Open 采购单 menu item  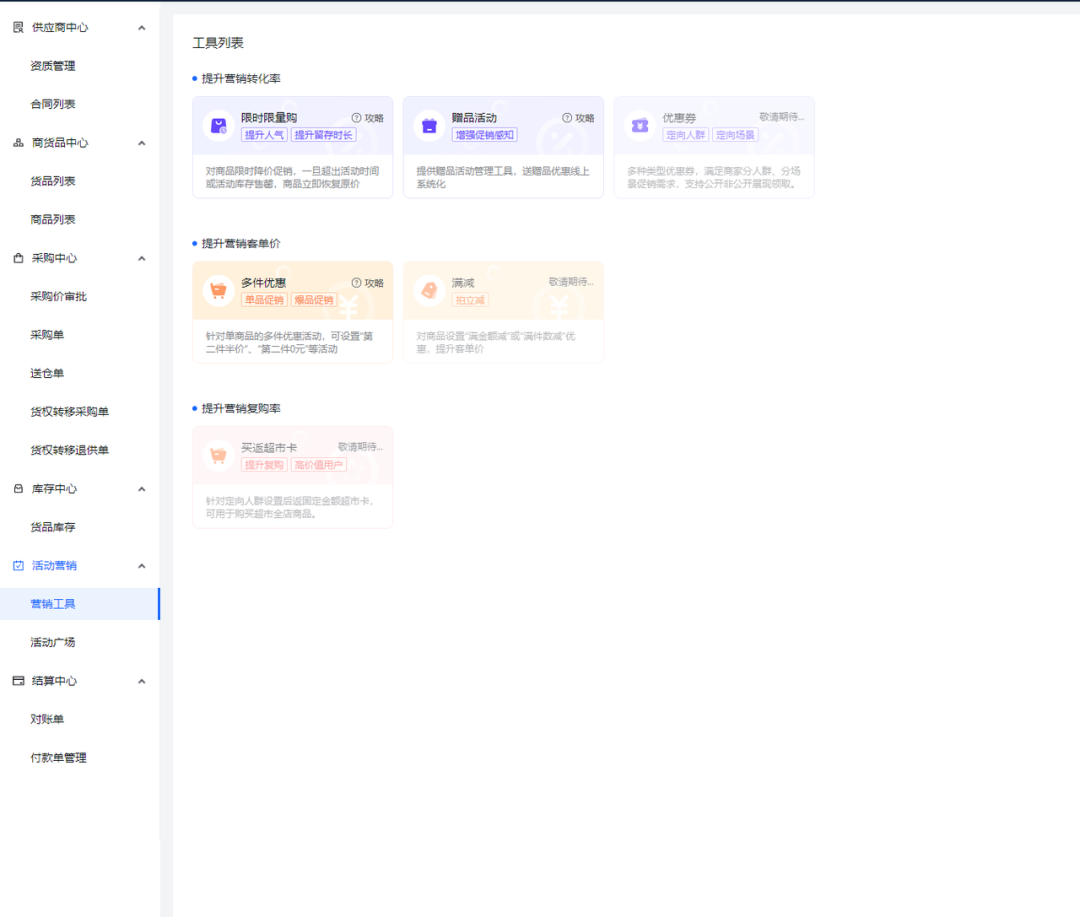pos(47,335)
